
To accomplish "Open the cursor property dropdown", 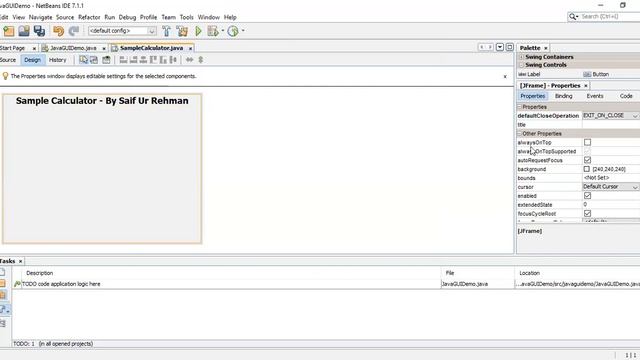I will (635, 187).
